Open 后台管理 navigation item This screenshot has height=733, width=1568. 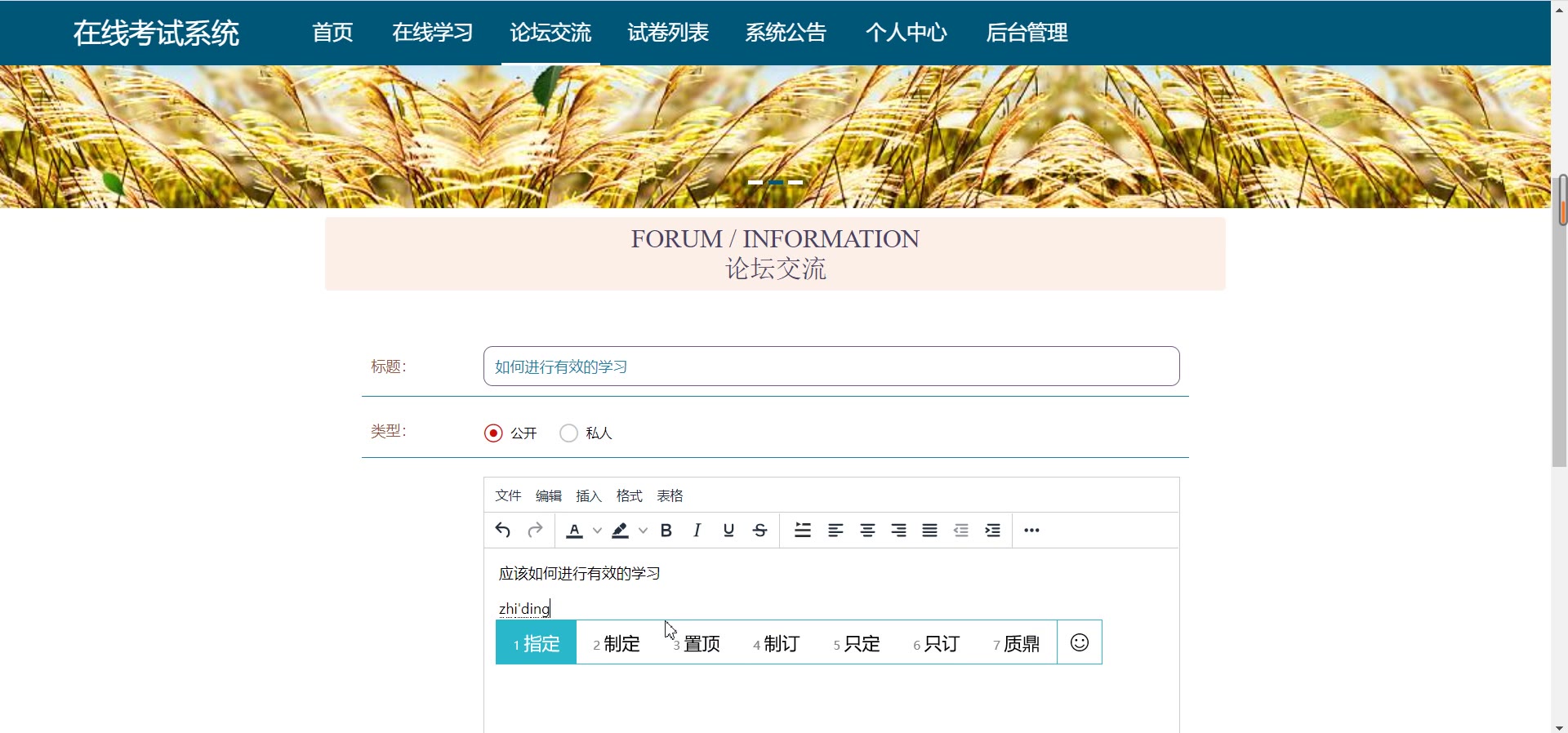click(1027, 33)
